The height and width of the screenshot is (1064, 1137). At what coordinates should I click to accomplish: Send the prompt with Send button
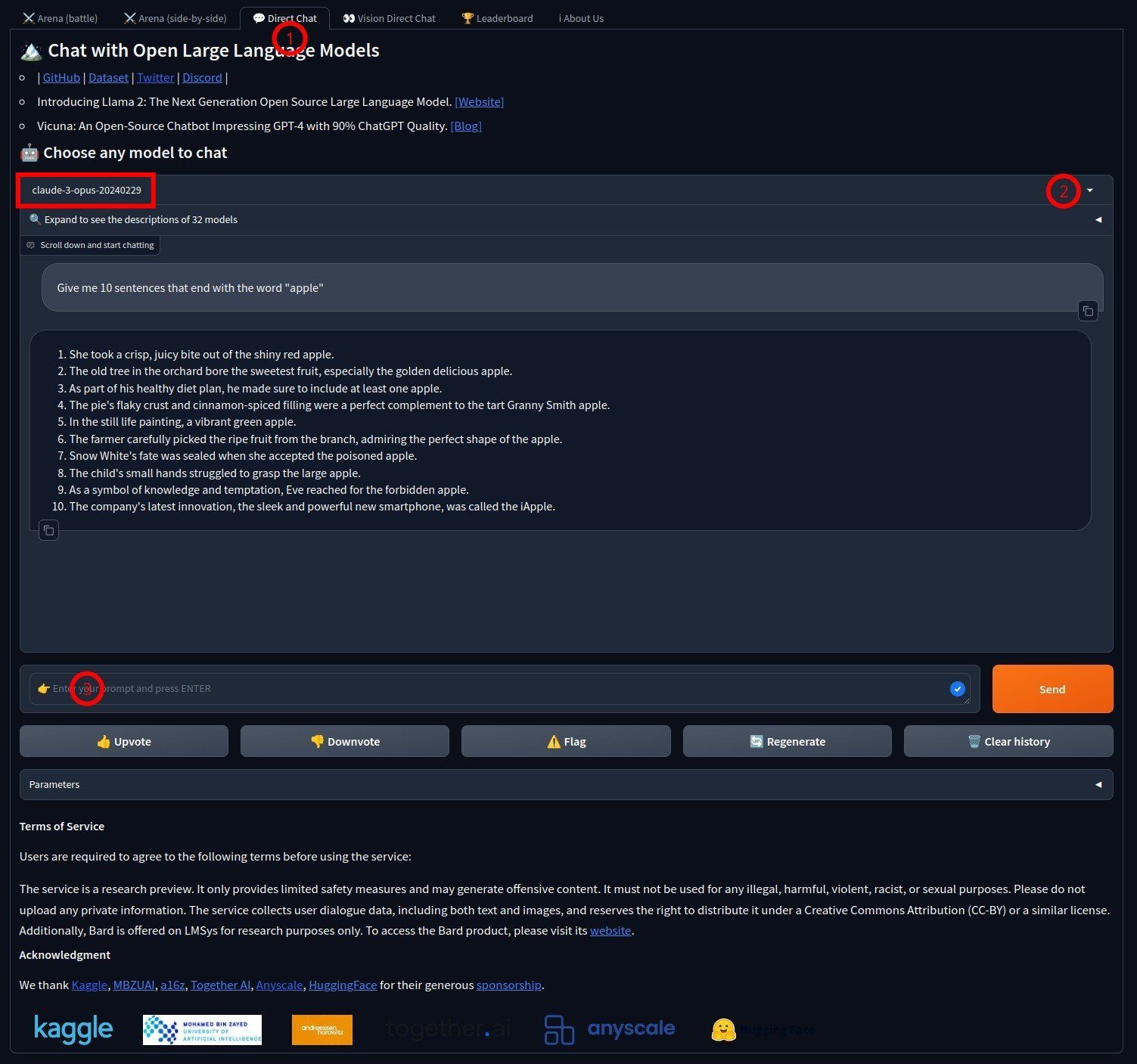point(1052,689)
